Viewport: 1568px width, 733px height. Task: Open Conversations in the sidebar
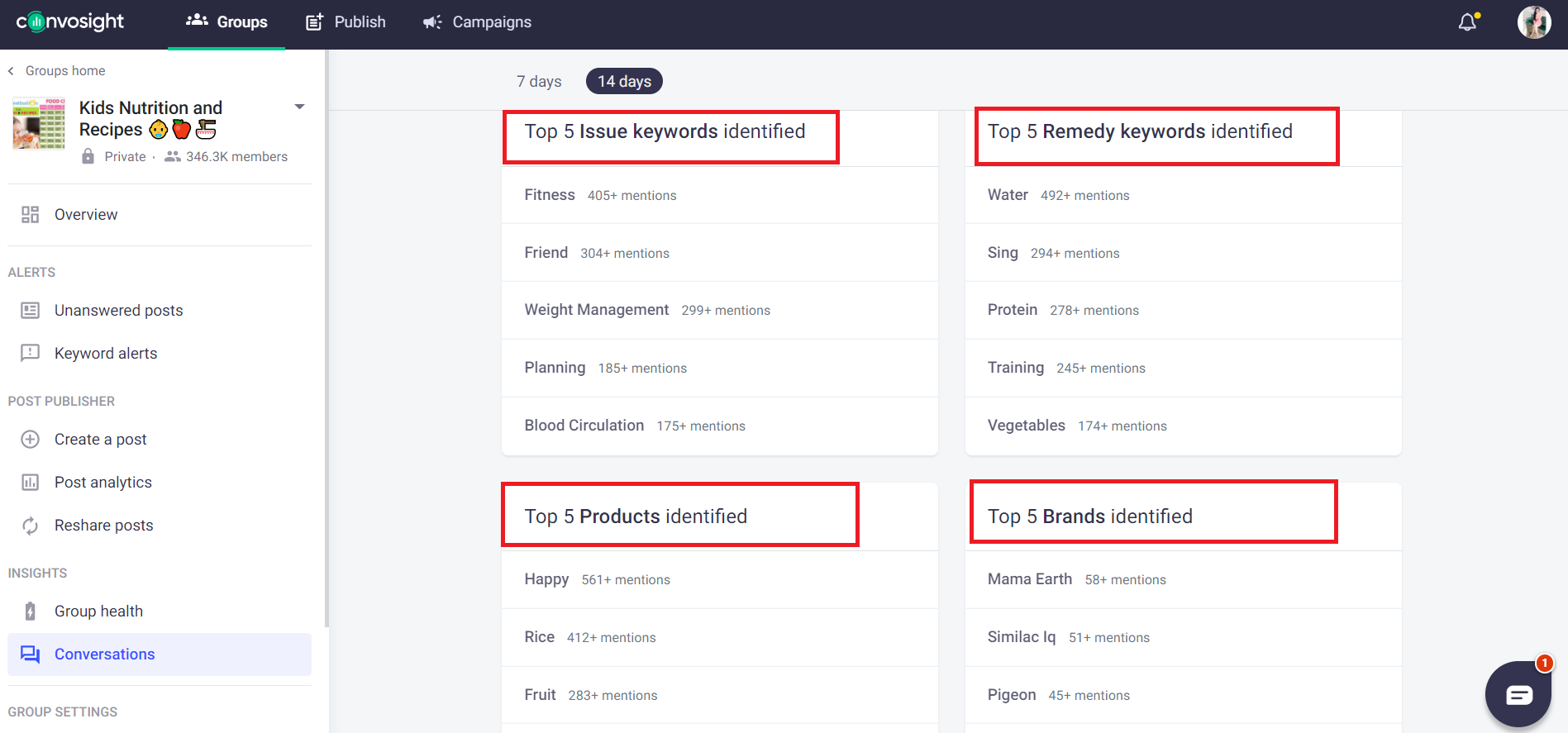click(x=104, y=654)
